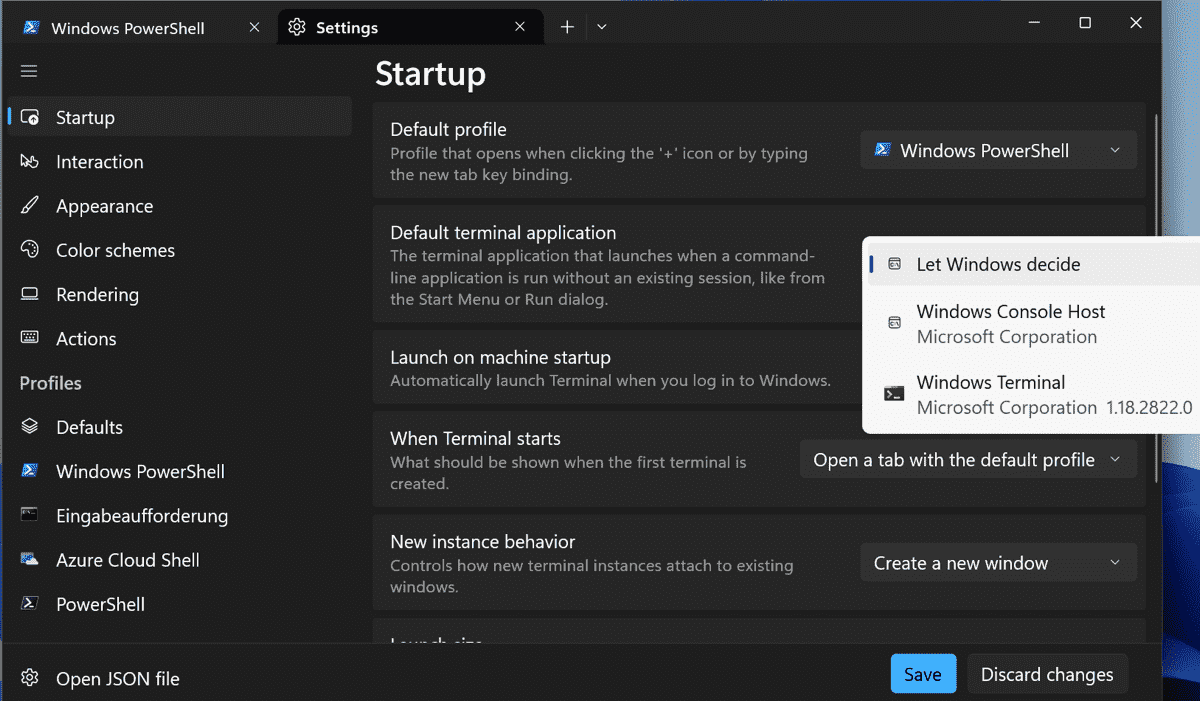
Task: Switch to the Settings tab
Action: (410, 28)
